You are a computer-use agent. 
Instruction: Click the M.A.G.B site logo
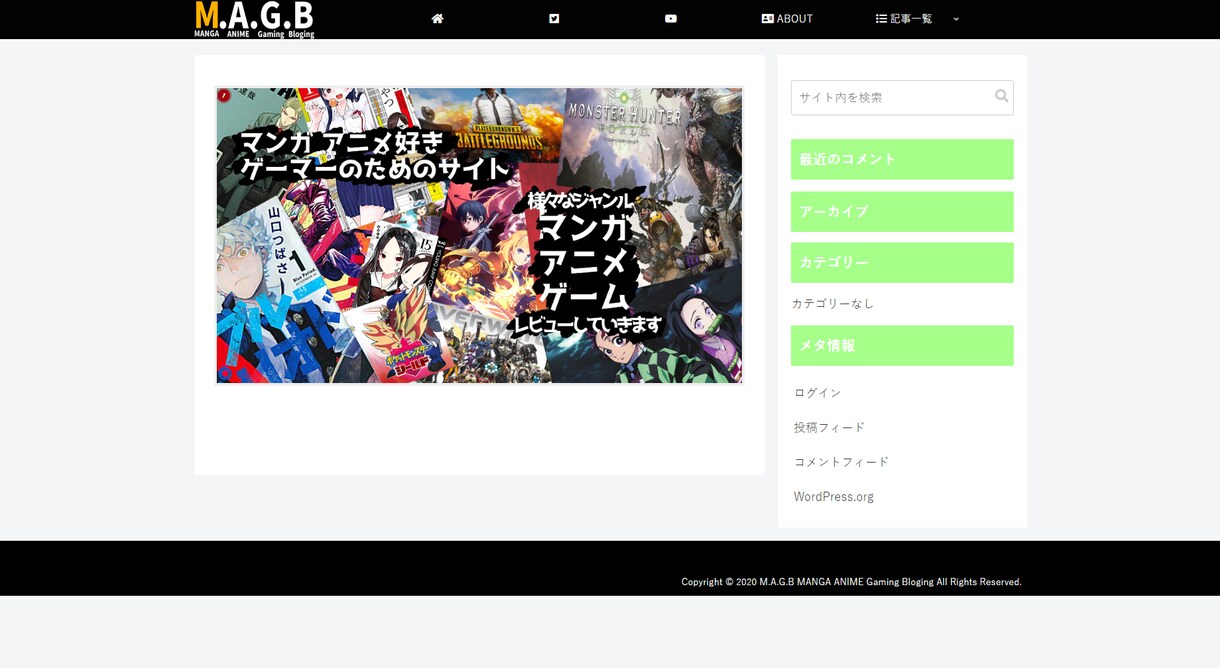254,19
